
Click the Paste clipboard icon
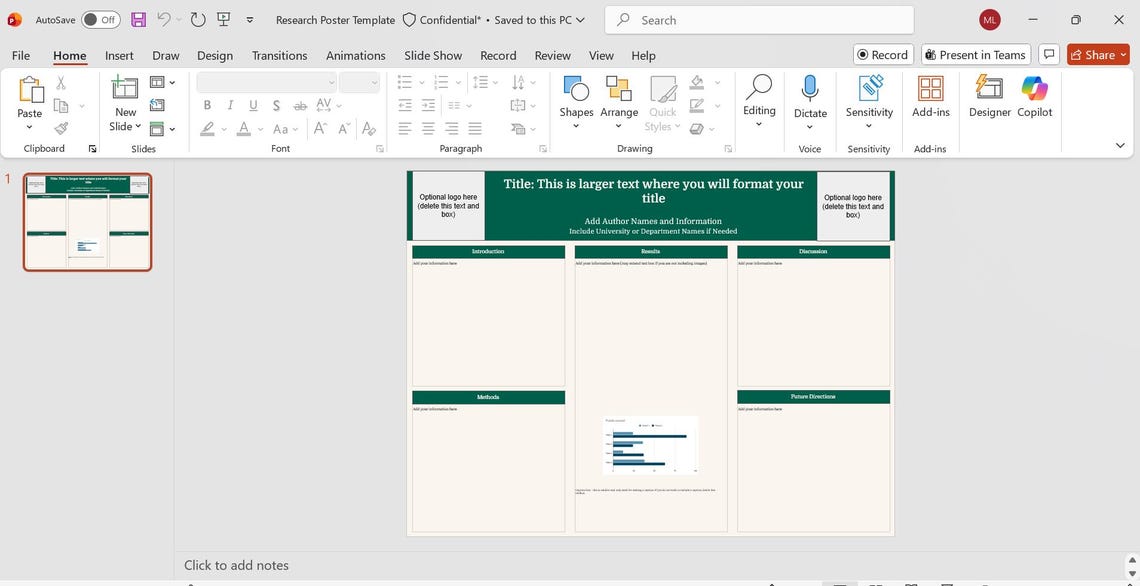(31, 91)
